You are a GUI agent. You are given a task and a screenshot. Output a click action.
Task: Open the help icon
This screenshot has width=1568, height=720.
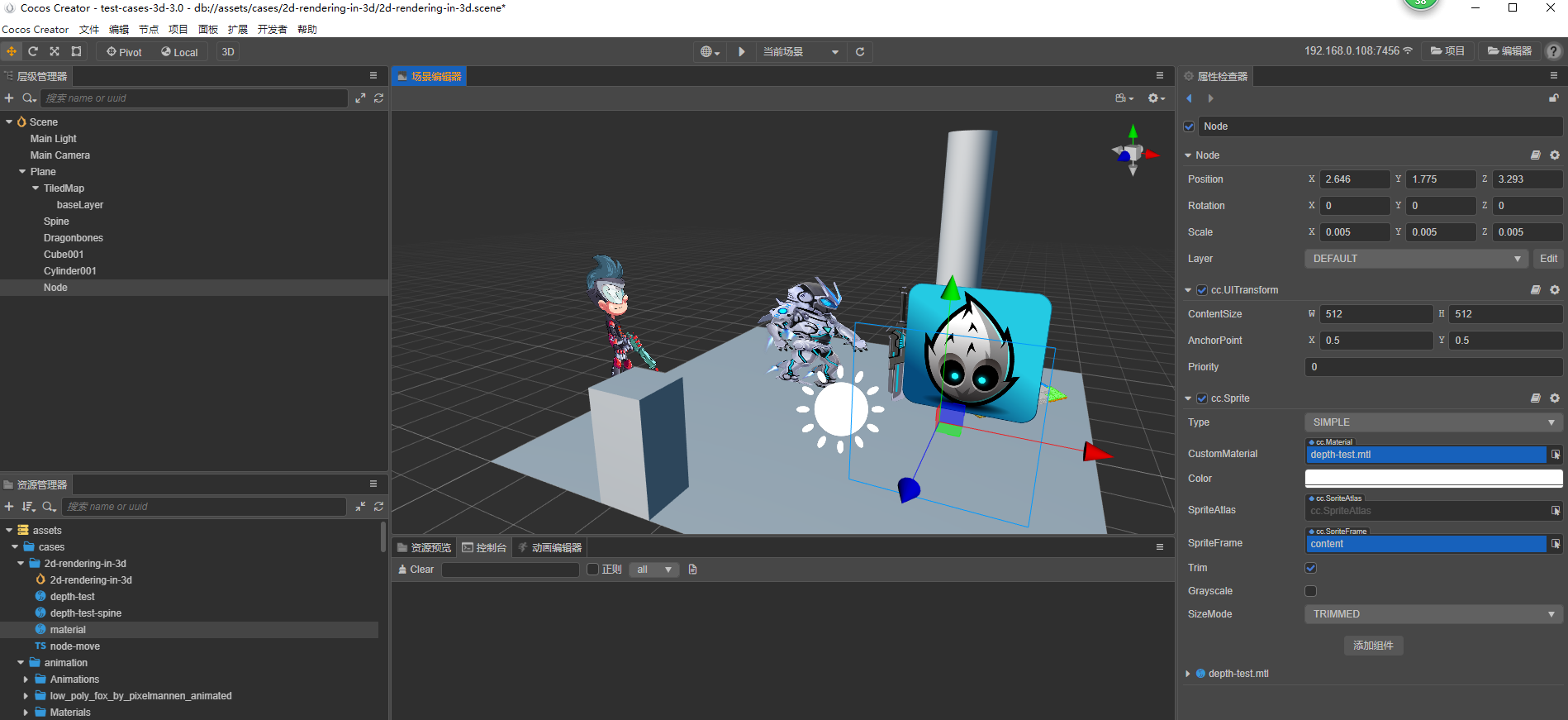(x=1553, y=51)
